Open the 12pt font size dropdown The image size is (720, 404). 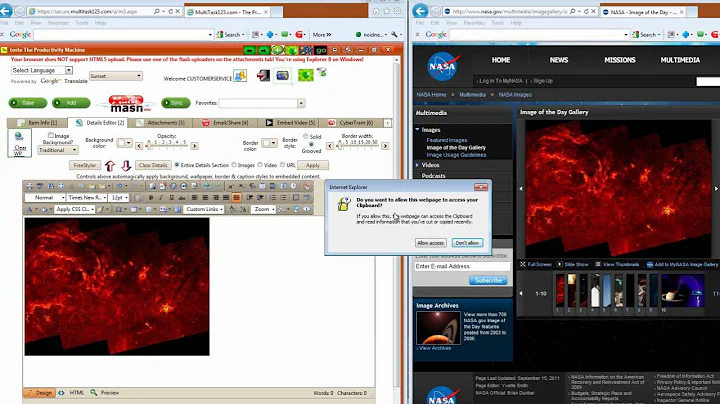coord(119,197)
